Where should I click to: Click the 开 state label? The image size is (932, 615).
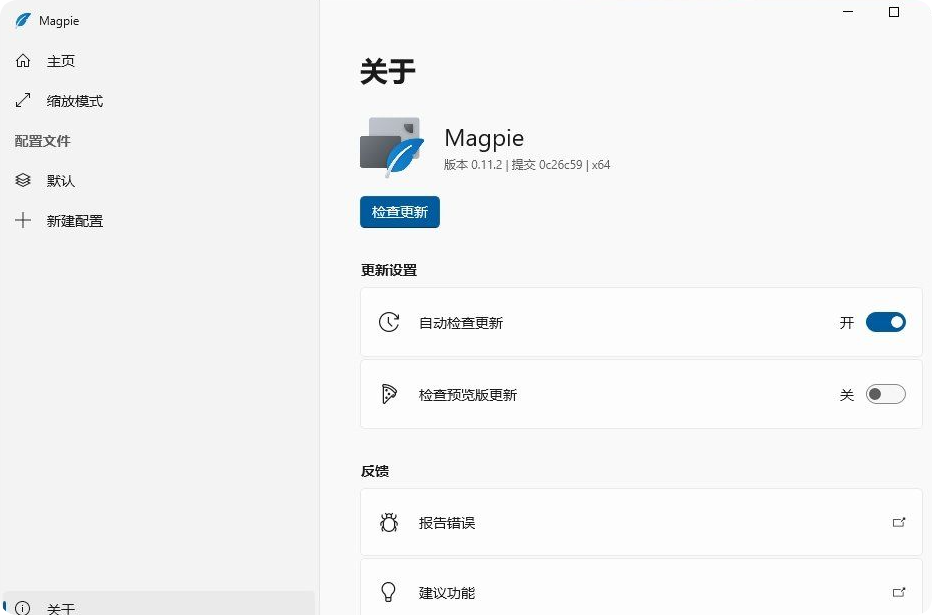pyautogui.click(x=846, y=323)
